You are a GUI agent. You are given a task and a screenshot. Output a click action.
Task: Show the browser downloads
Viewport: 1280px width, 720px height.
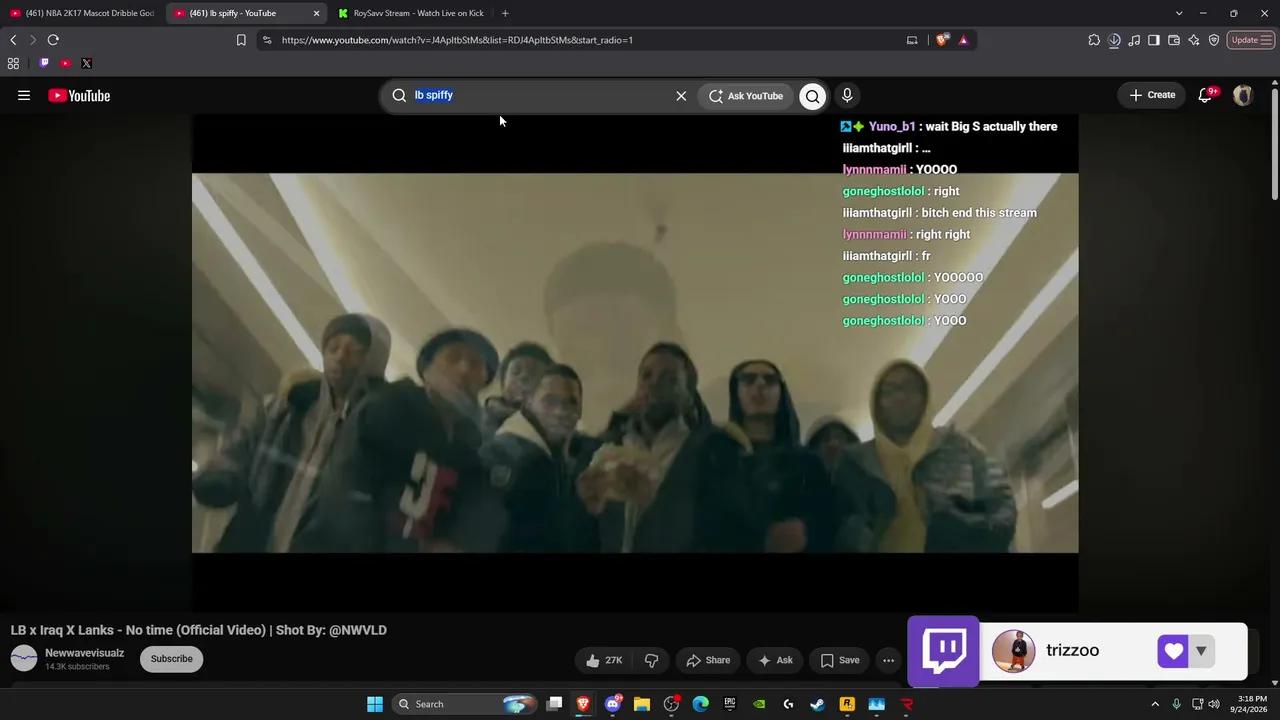(x=1114, y=40)
